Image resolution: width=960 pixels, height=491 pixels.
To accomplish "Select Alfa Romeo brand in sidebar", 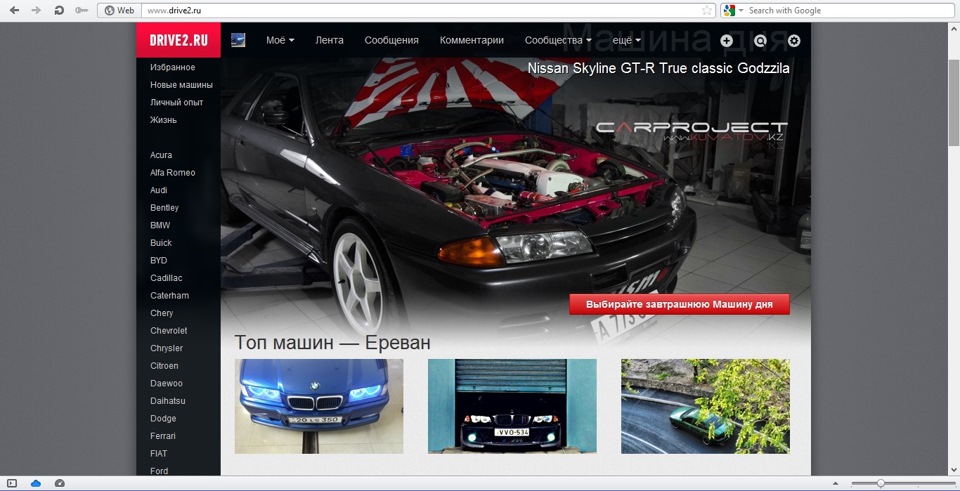I will click(x=173, y=173).
